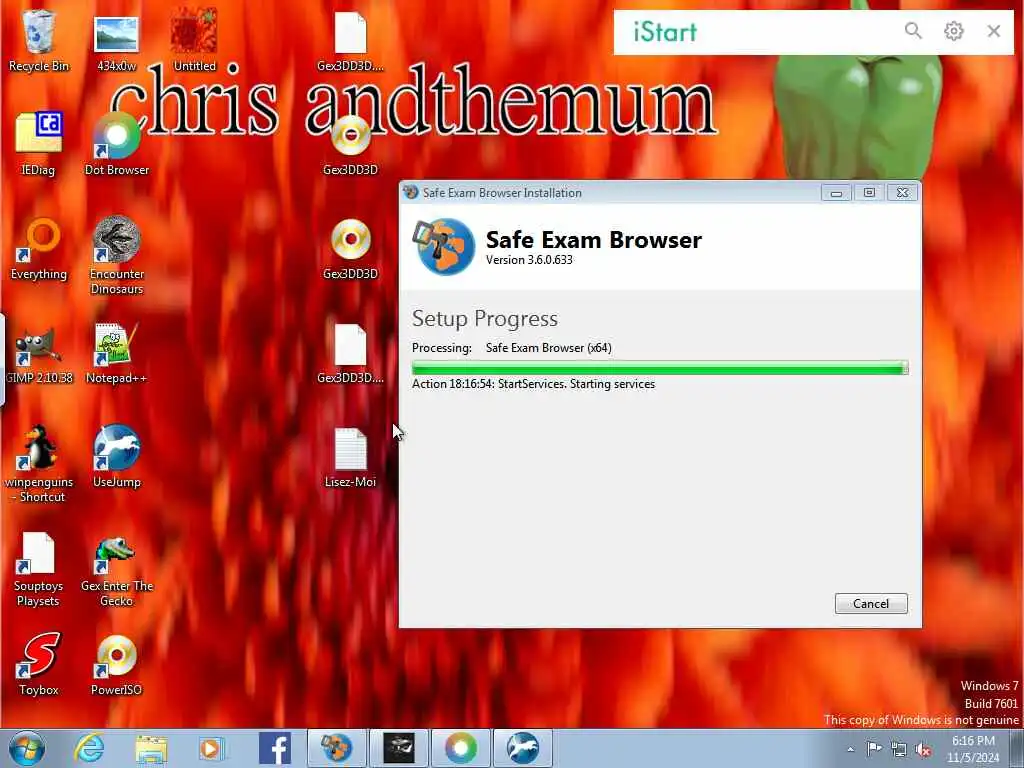Open Encounter Dinosaurs desktop shortcut
The width and height of the screenshot is (1024, 768).
[x=116, y=255]
